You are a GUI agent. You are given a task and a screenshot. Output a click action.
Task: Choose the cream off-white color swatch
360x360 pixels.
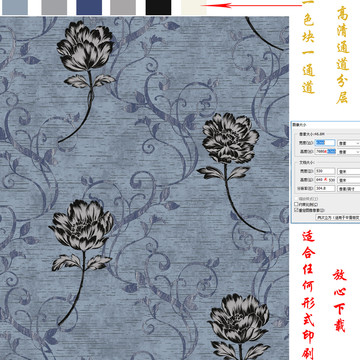click(x=194, y=7)
